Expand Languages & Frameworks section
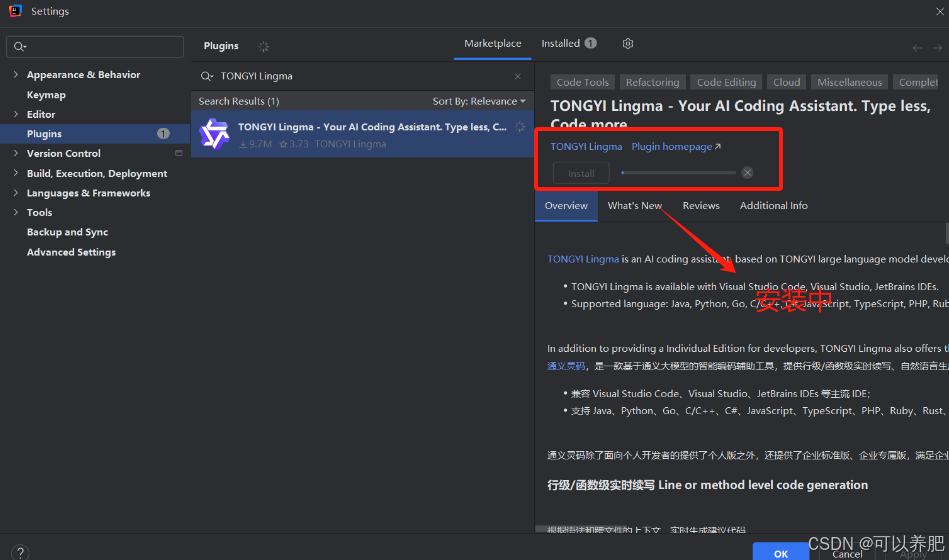Image resolution: width=949 pixels, height=560 pixels. point(16,193)
